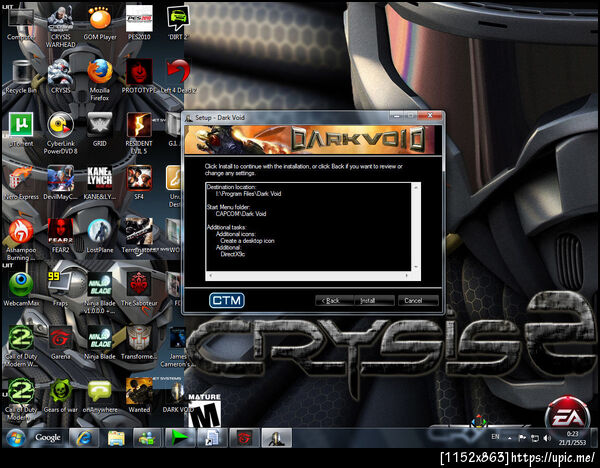The width and height of the screenshot is (600, 468).
Task: Open the Left 4 Dead 2 shortcut
Action: click(x=178, y=77)
